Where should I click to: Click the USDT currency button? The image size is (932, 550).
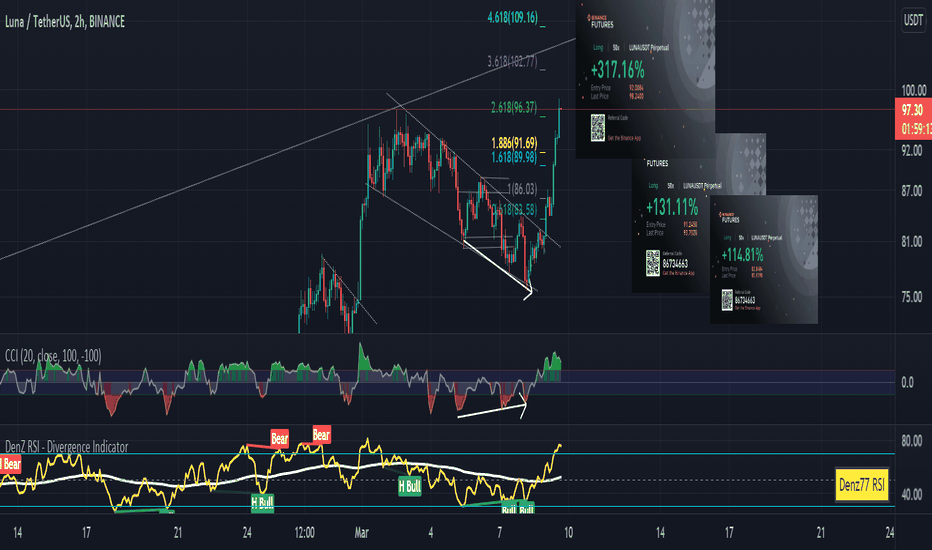pyautogui.click(x=913, y=21)
